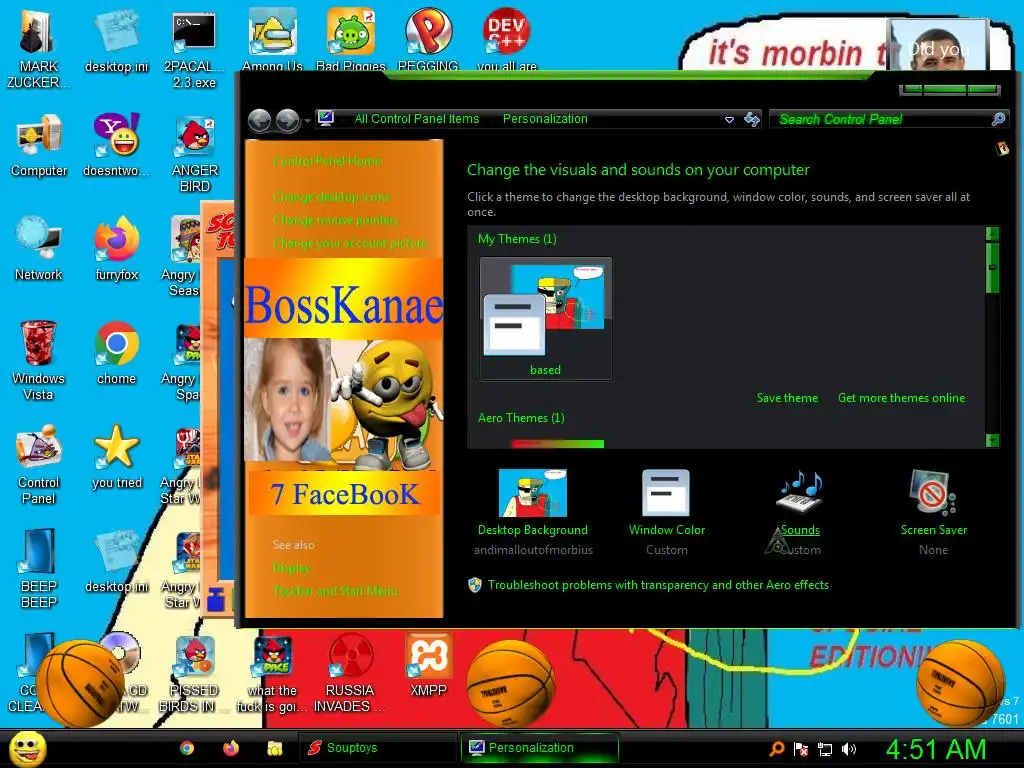
Task: Click the 4:51 AM taskbar clock
Action: point(935,750)
